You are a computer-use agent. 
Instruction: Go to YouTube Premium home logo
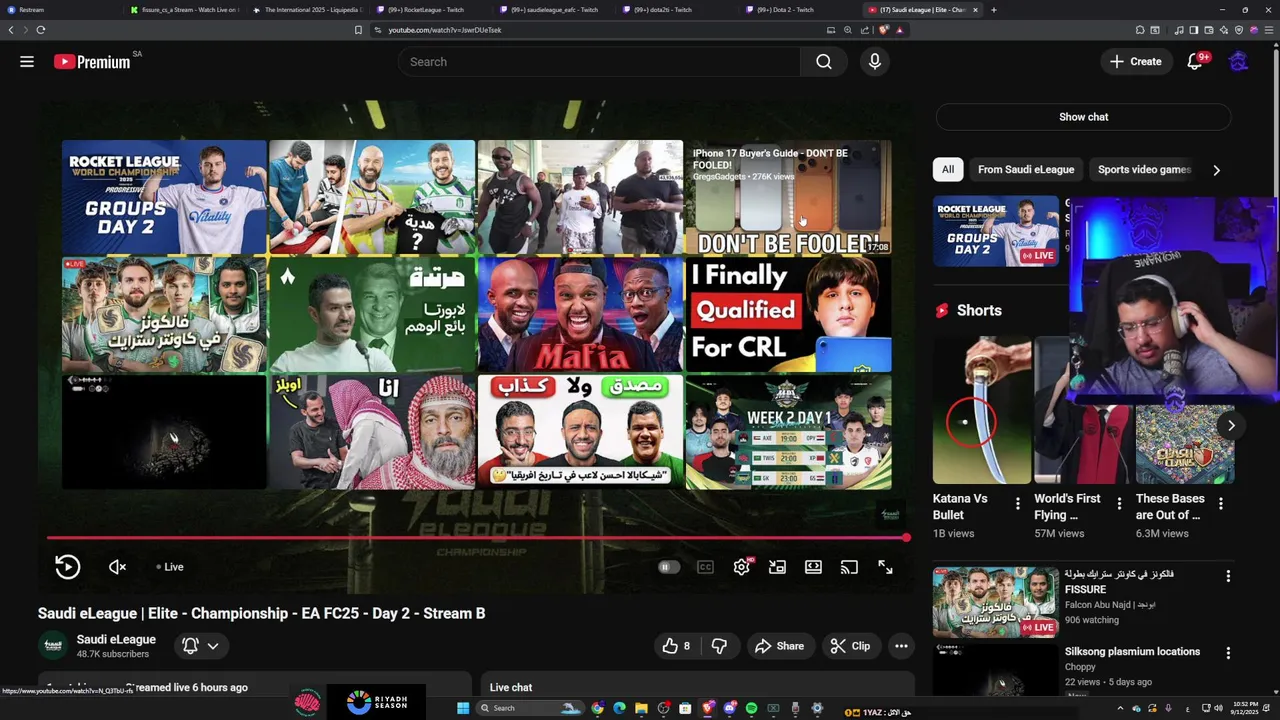92,62
